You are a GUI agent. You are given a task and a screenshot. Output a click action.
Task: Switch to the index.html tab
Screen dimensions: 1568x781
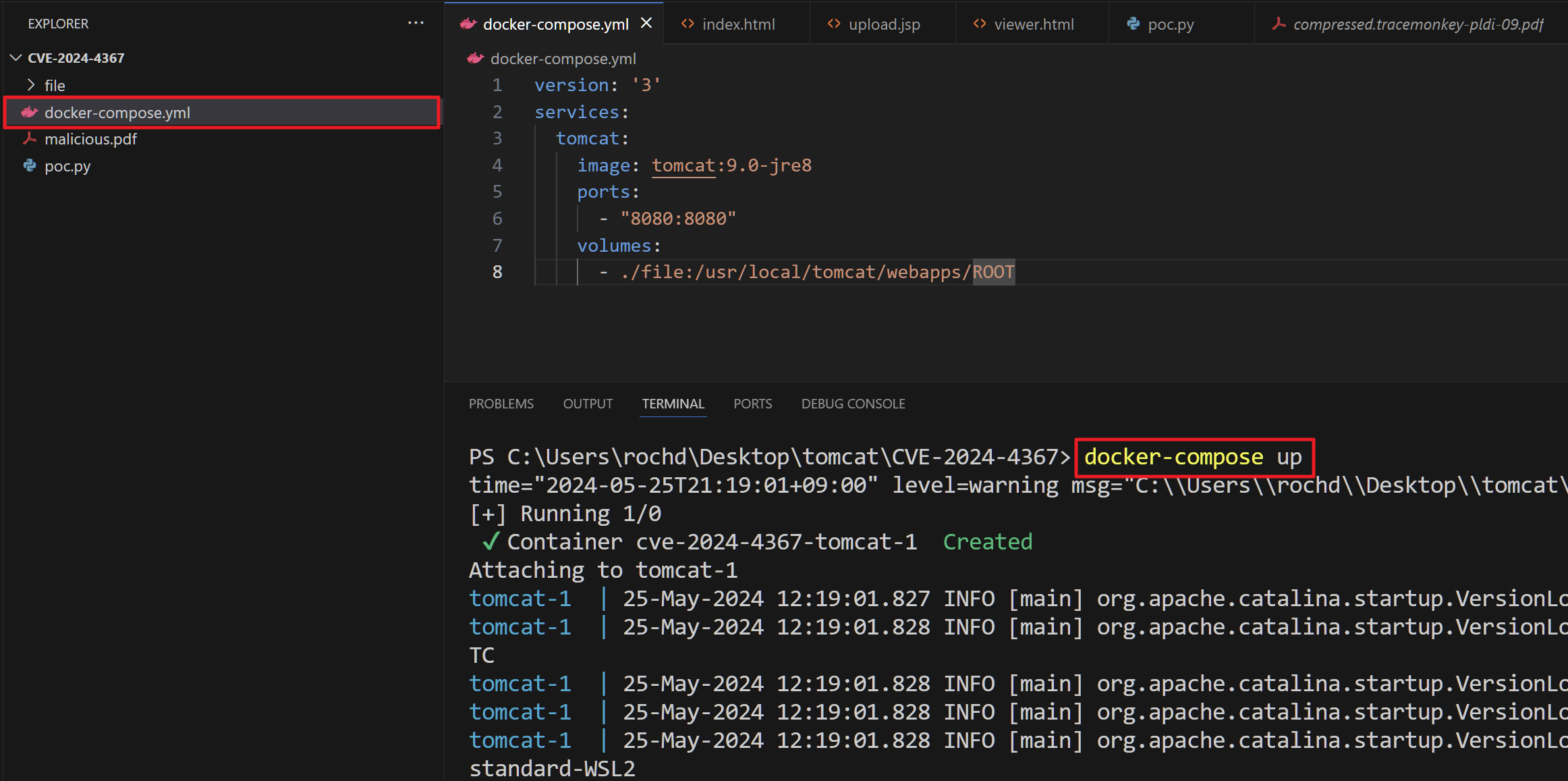738,24
